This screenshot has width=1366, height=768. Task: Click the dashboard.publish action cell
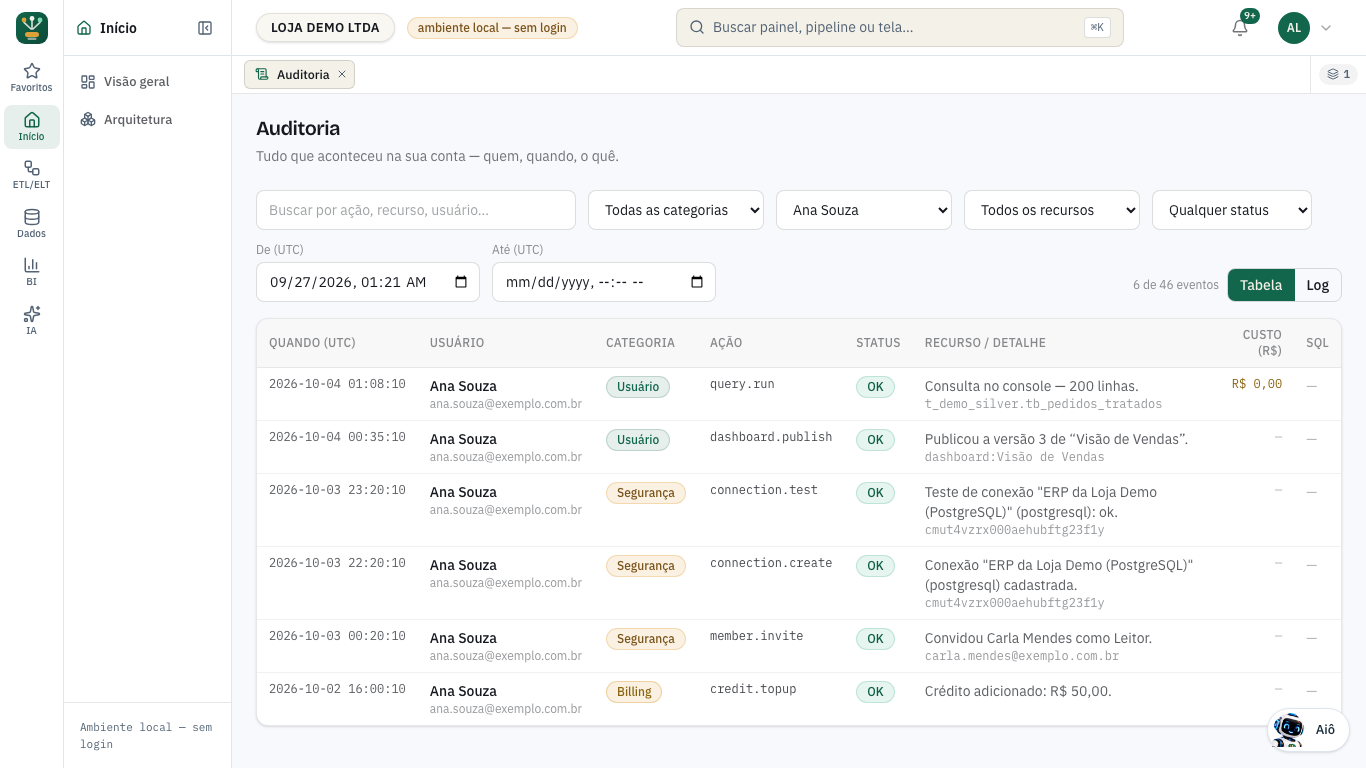[x=771, y=437]
